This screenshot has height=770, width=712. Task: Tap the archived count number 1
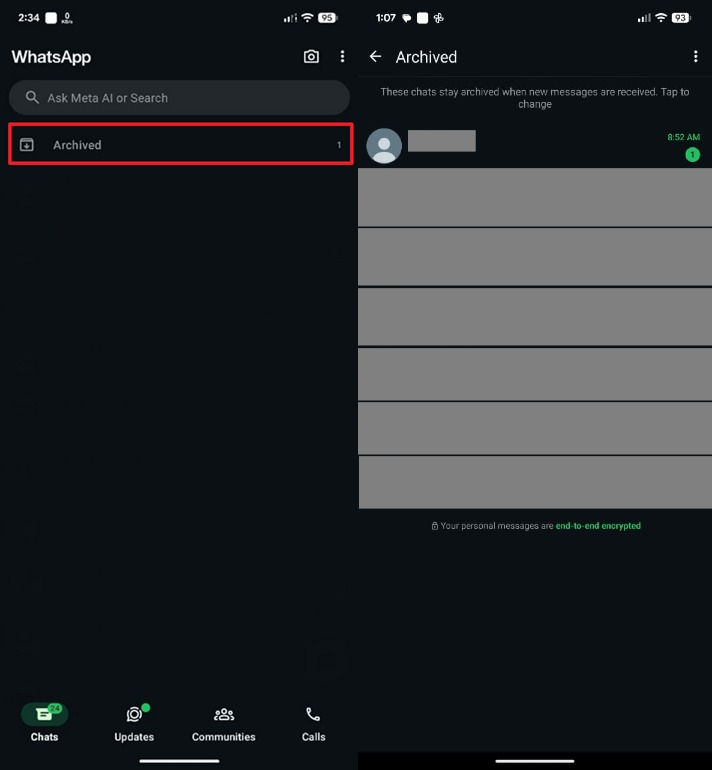point(339,145)
